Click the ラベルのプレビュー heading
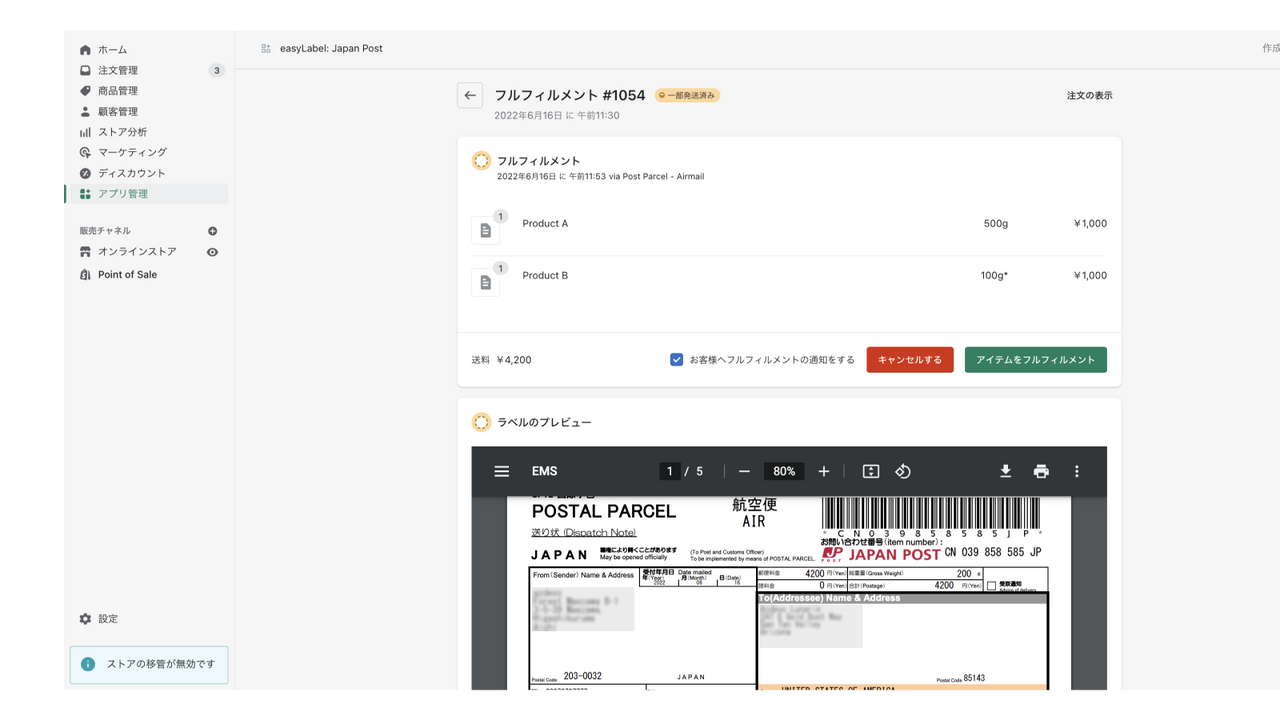This screenshot has height=720, width=1280. click(544, 423)
